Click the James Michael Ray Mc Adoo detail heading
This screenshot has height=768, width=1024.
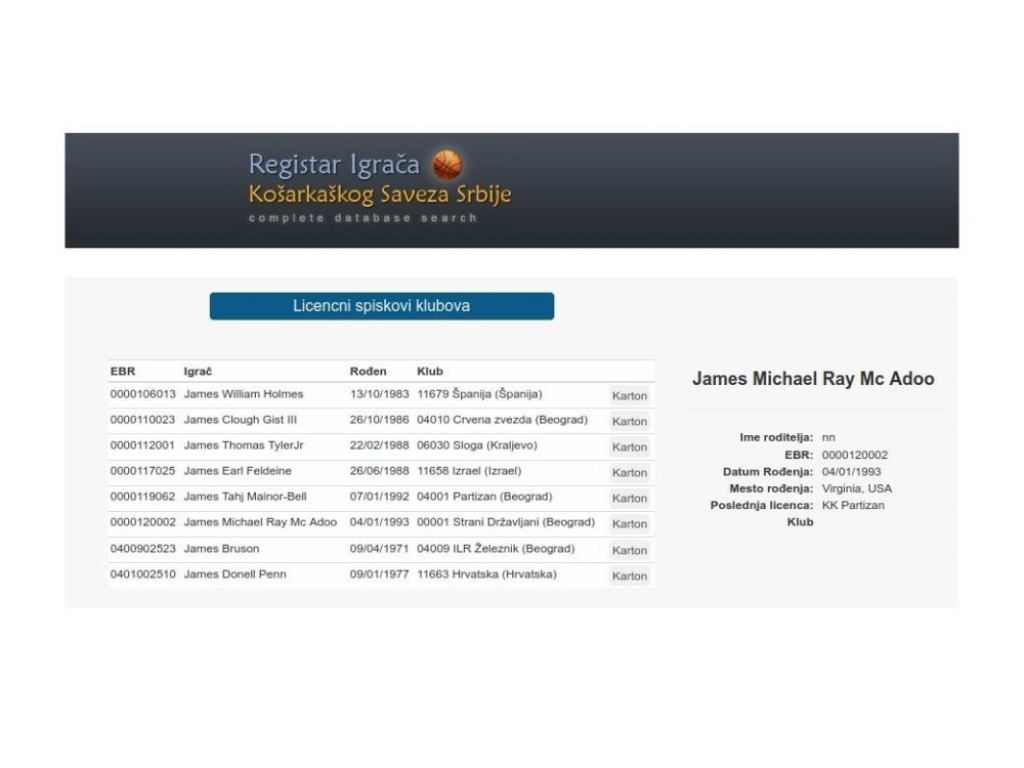pos(813,379)
